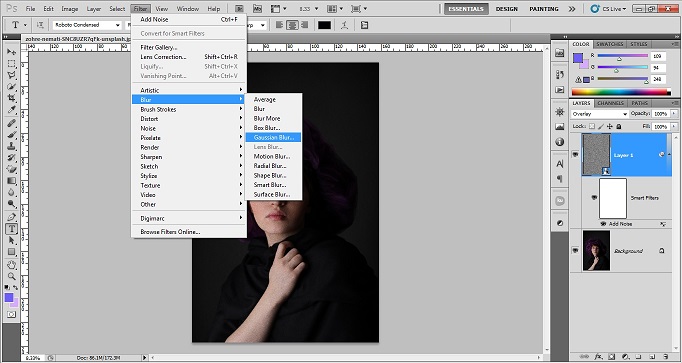This screenshot has width=682, height=363.
Task: Switch to Design workspace
Action: [x=507, y=9]
